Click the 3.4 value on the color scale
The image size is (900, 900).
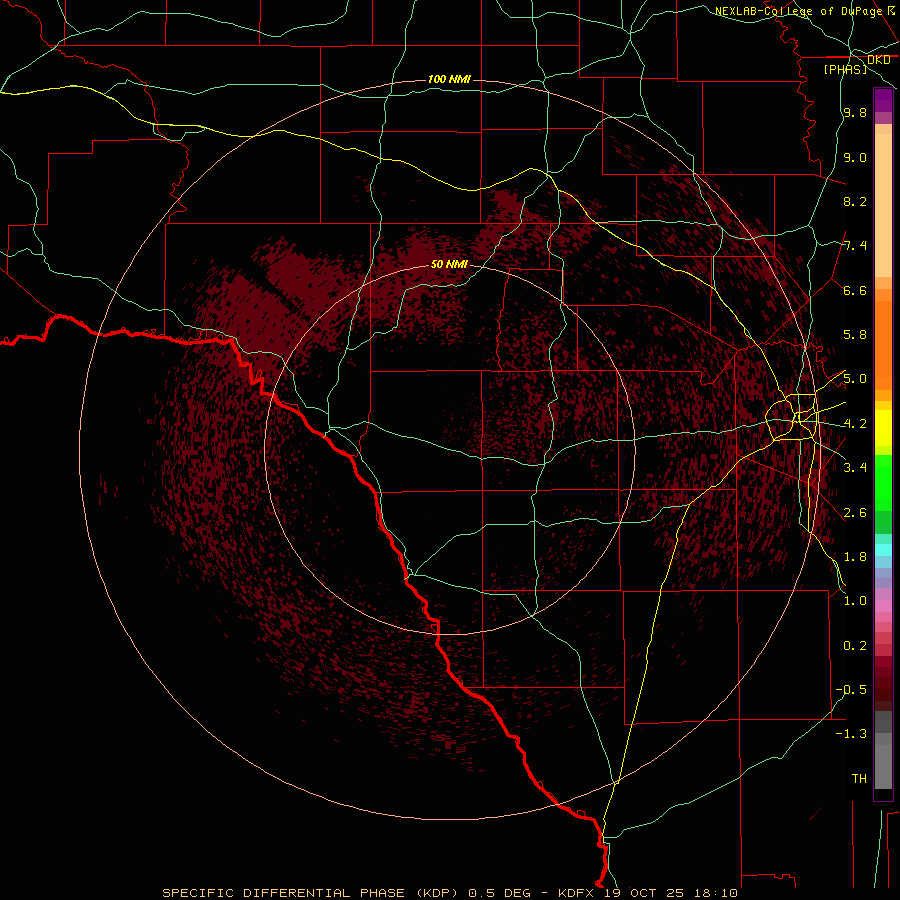855,468
